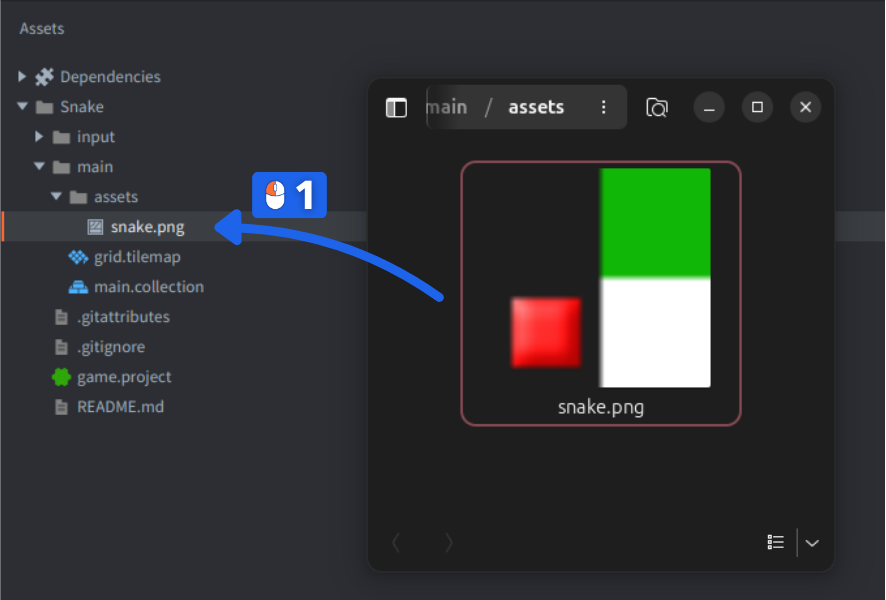Click the folder search icon

click(657, 108)
